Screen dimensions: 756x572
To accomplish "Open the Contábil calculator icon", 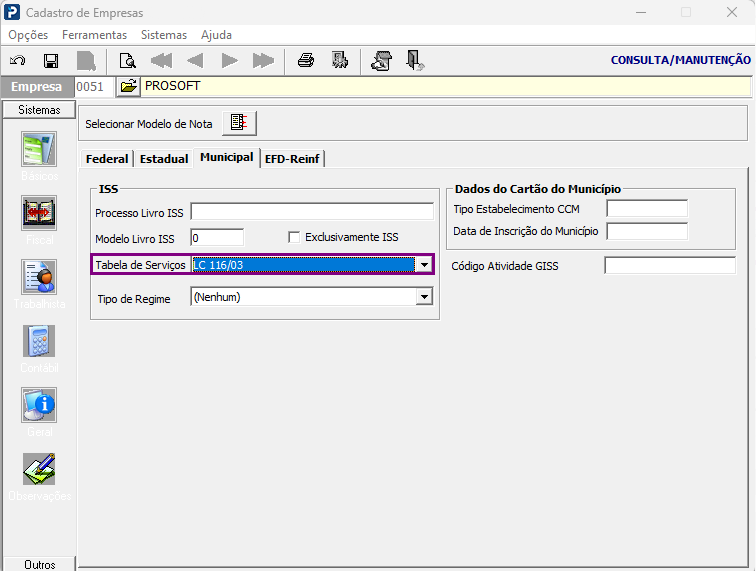I will click(39, 341).
